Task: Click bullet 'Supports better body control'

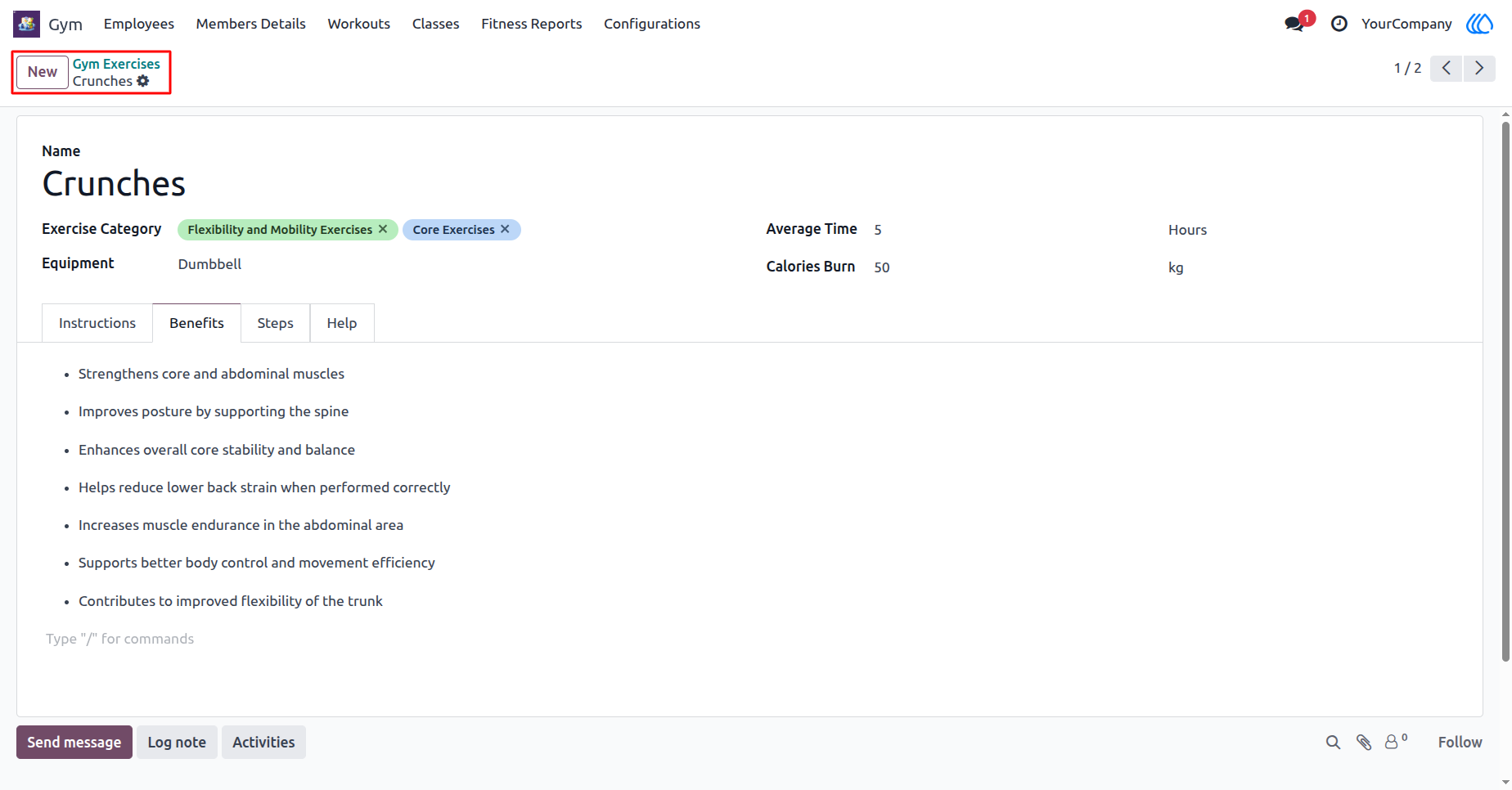Action: [x=257, y=563]
